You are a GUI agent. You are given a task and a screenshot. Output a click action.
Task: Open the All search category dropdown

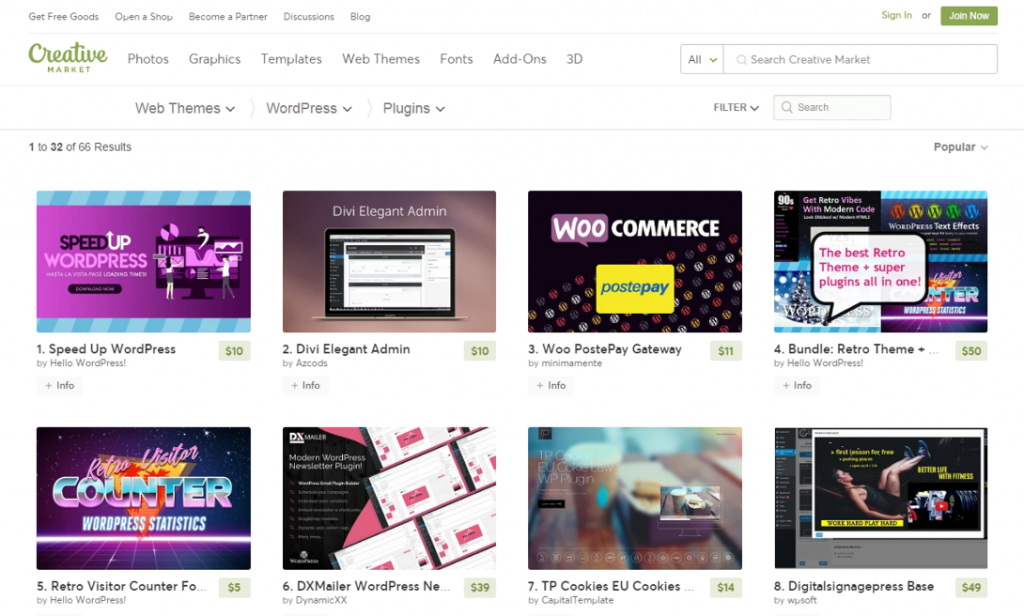702,59
